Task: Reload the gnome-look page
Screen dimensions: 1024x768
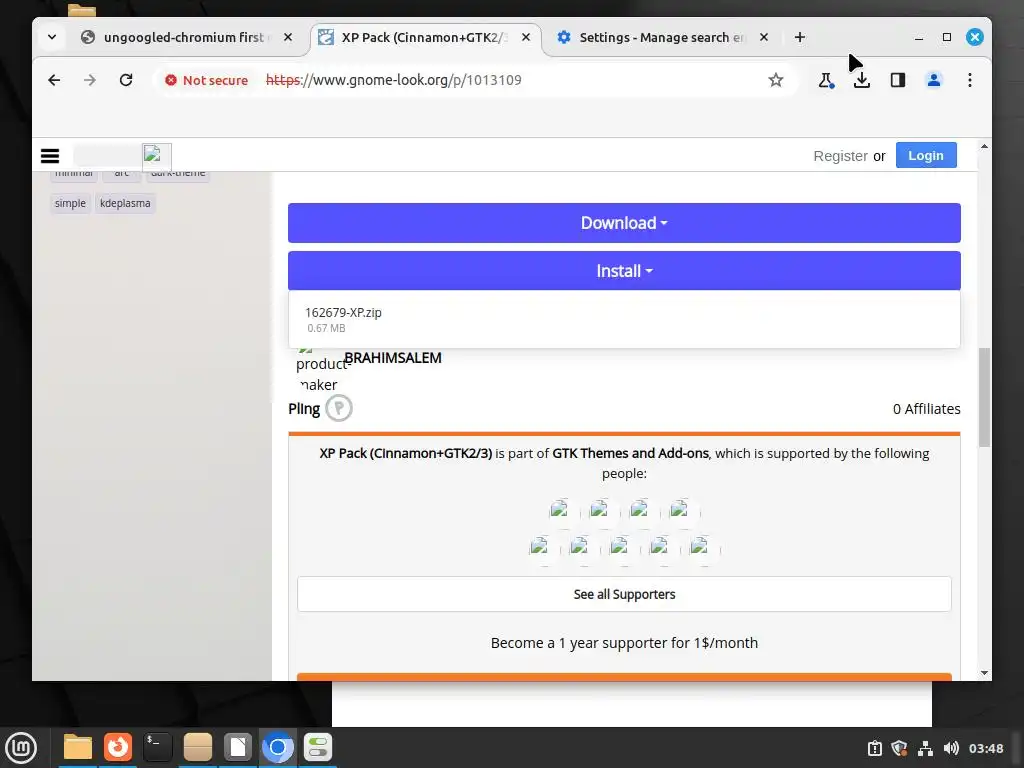Action: coord(126,80)
